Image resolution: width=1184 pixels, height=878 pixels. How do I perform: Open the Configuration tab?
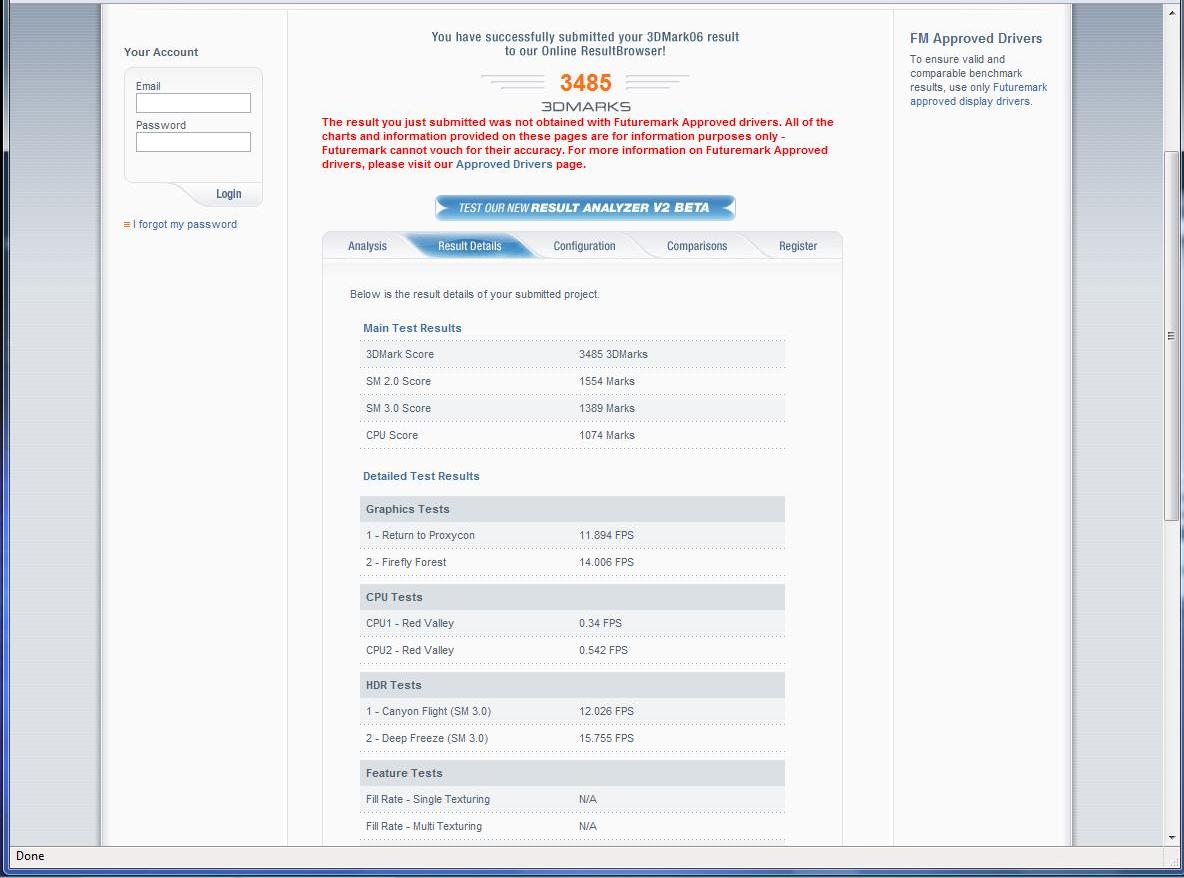584,246
